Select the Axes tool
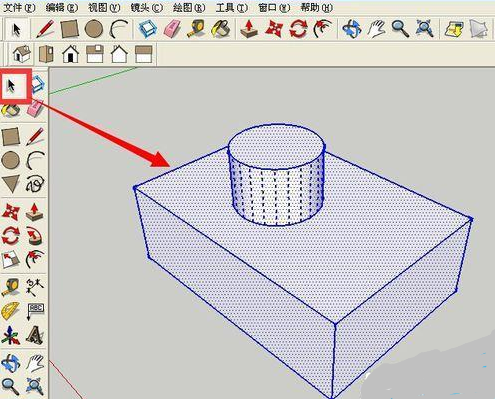The width and height of the screenshot is (495, 399). pos(11,335)
